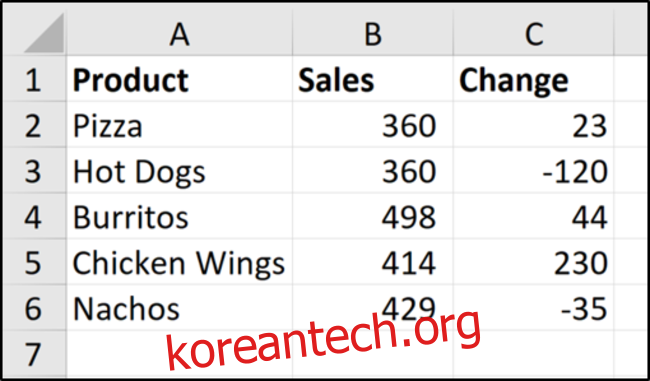Select the Nachos cell
650x381 pixels.
point(179,308)
